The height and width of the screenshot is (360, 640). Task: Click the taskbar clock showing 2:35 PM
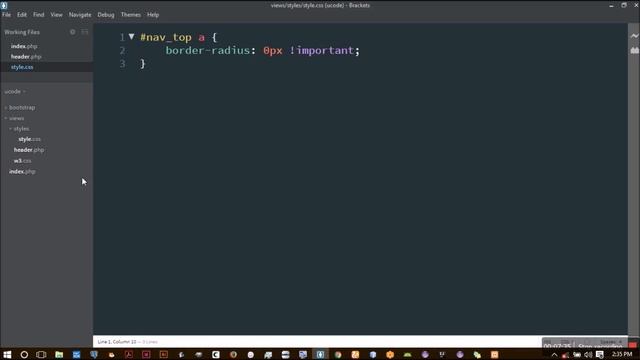point(622,354)
